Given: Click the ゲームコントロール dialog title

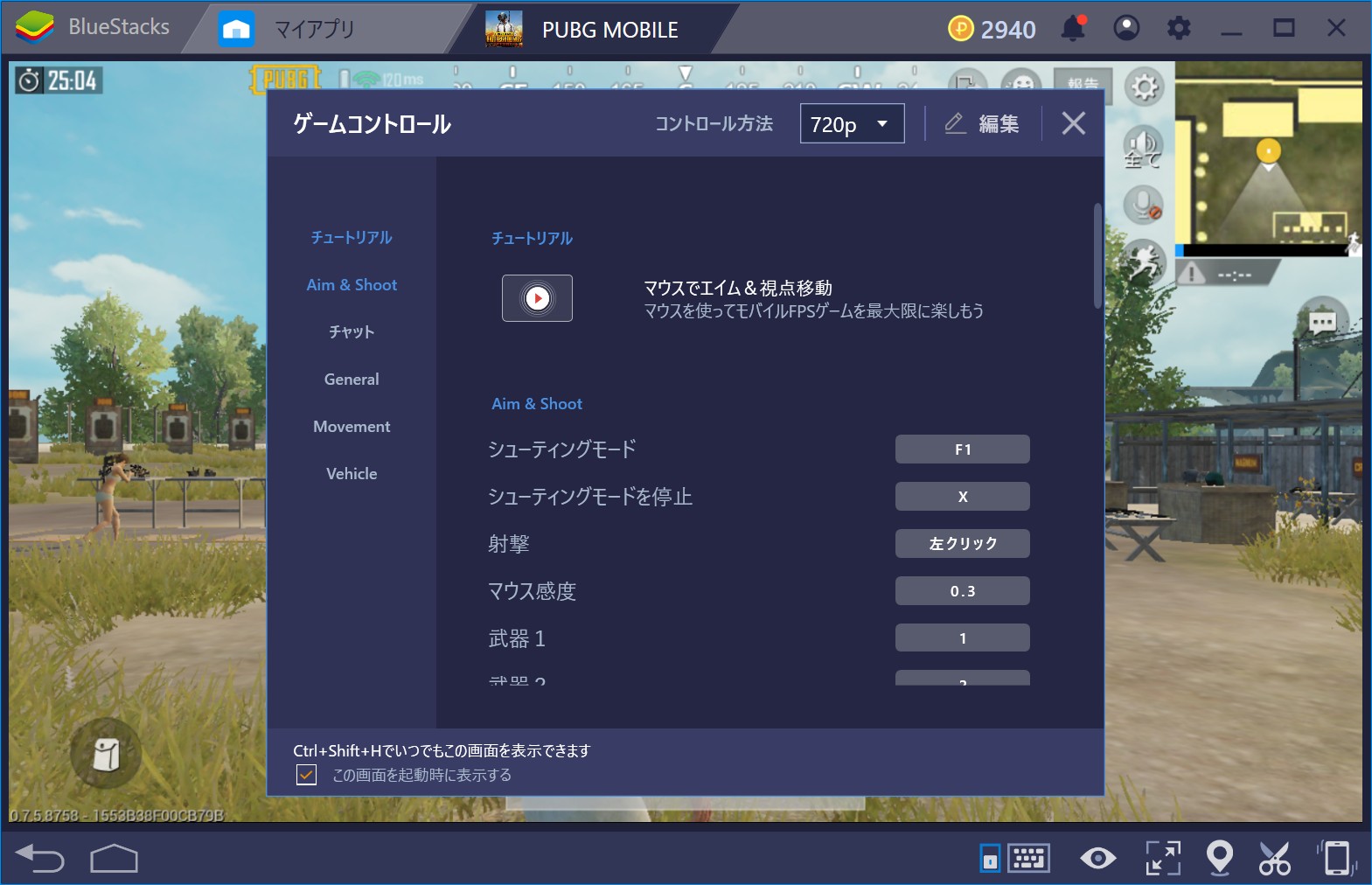Looking at the screenshot, I should (372, 124).
